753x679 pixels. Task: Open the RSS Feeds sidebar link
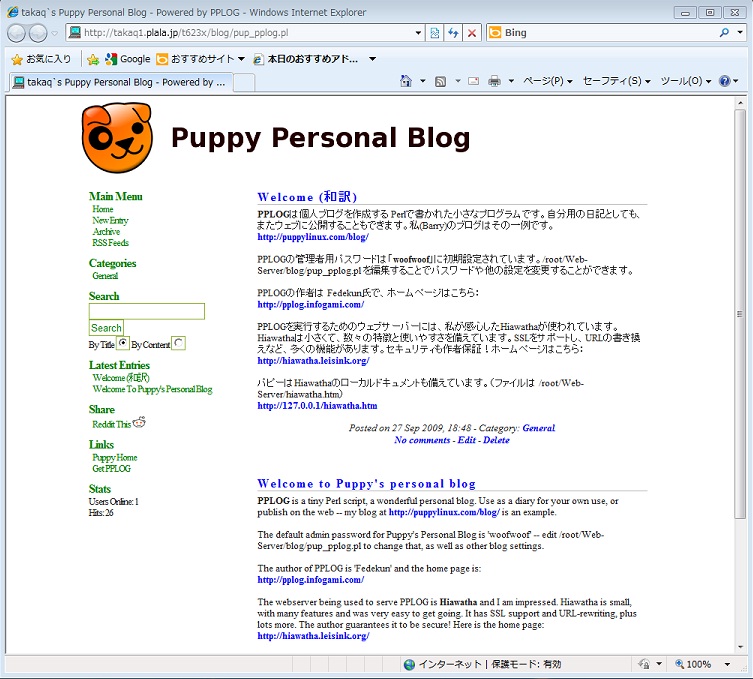pos(110,242)
